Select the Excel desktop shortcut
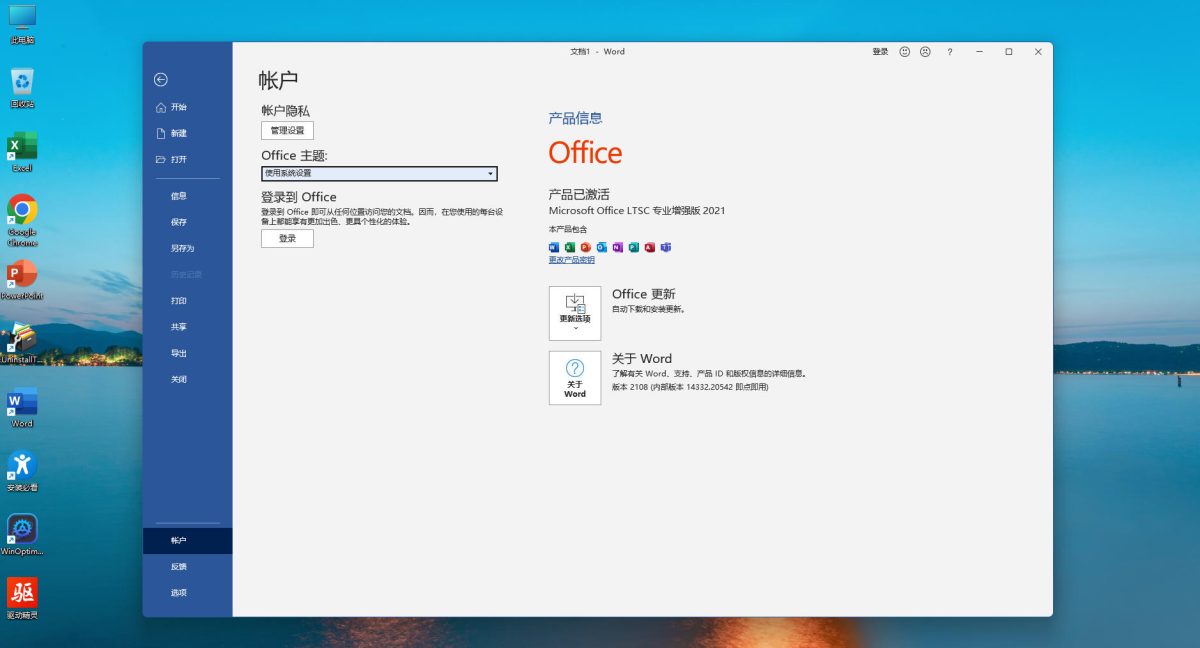 [x=22, y=152]
